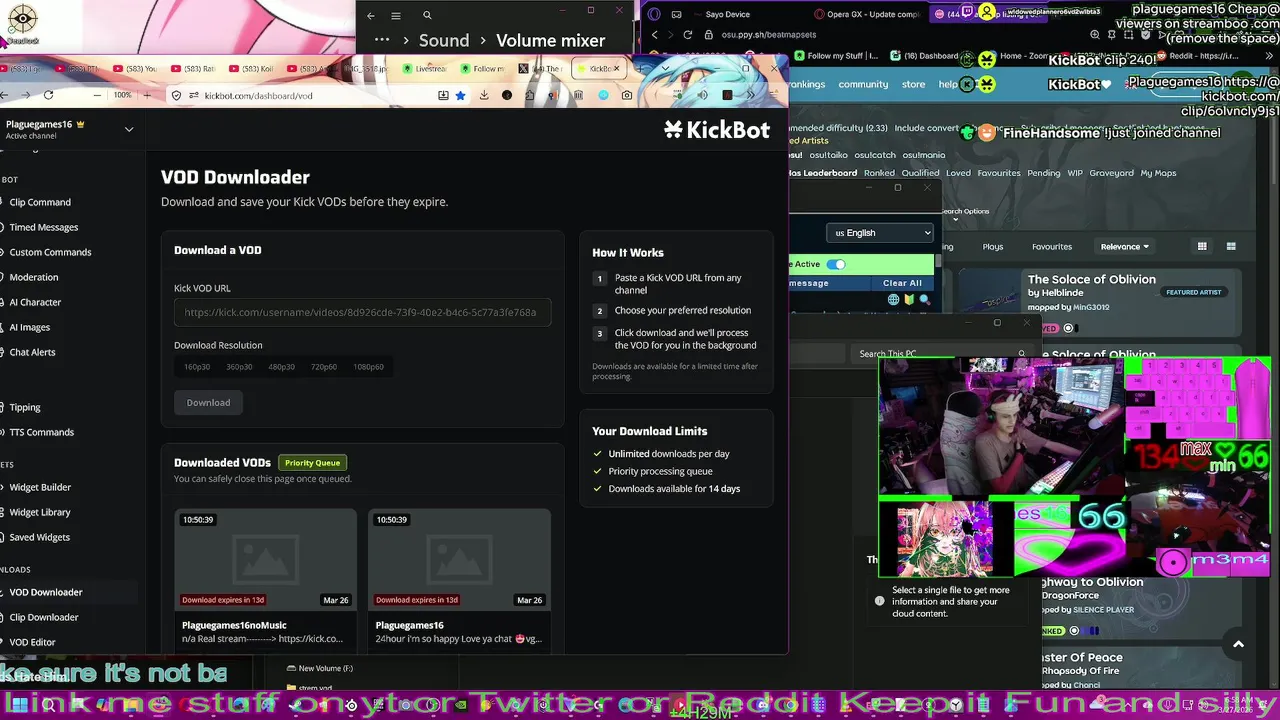This screenshot has width=1280, height=720.
Task: Click the Kick VOD URL input field
Action: [x=362, y=312]
